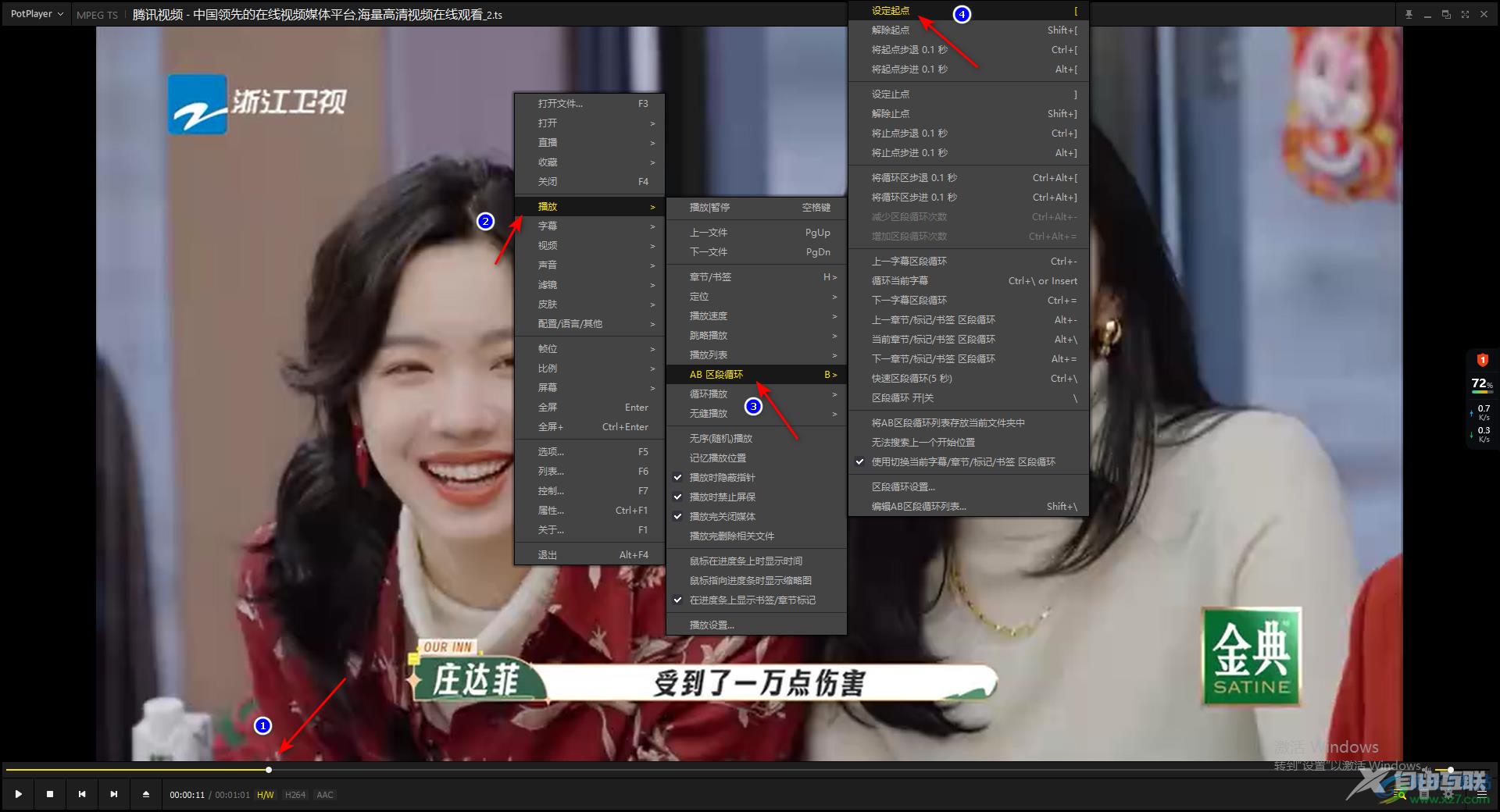
Task: Jump to the next file with skip-forward icon
Action: tap(114, 794)
